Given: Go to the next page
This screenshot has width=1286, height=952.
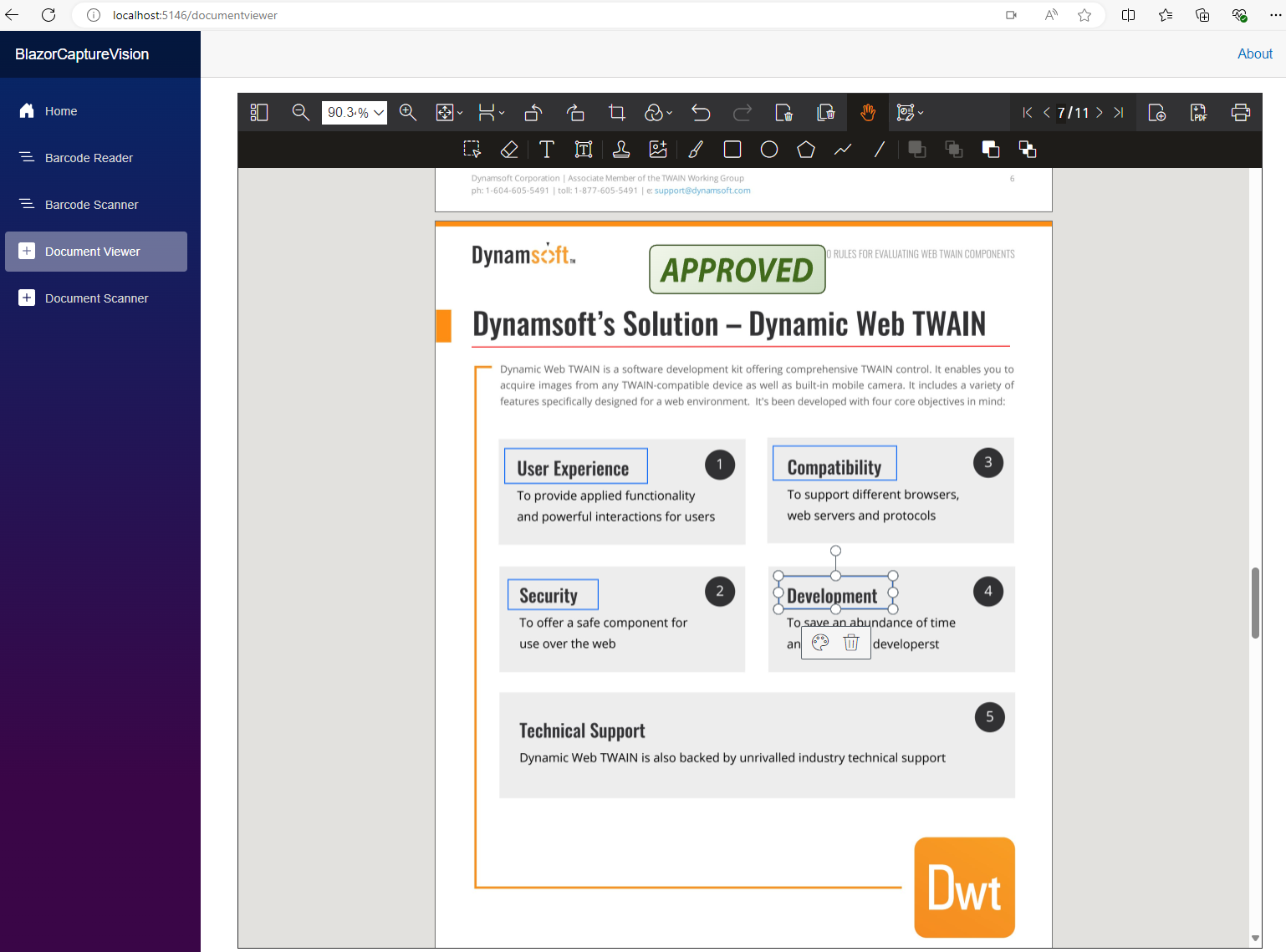Looking at the screenshot, I should (x=1100, y=113).
